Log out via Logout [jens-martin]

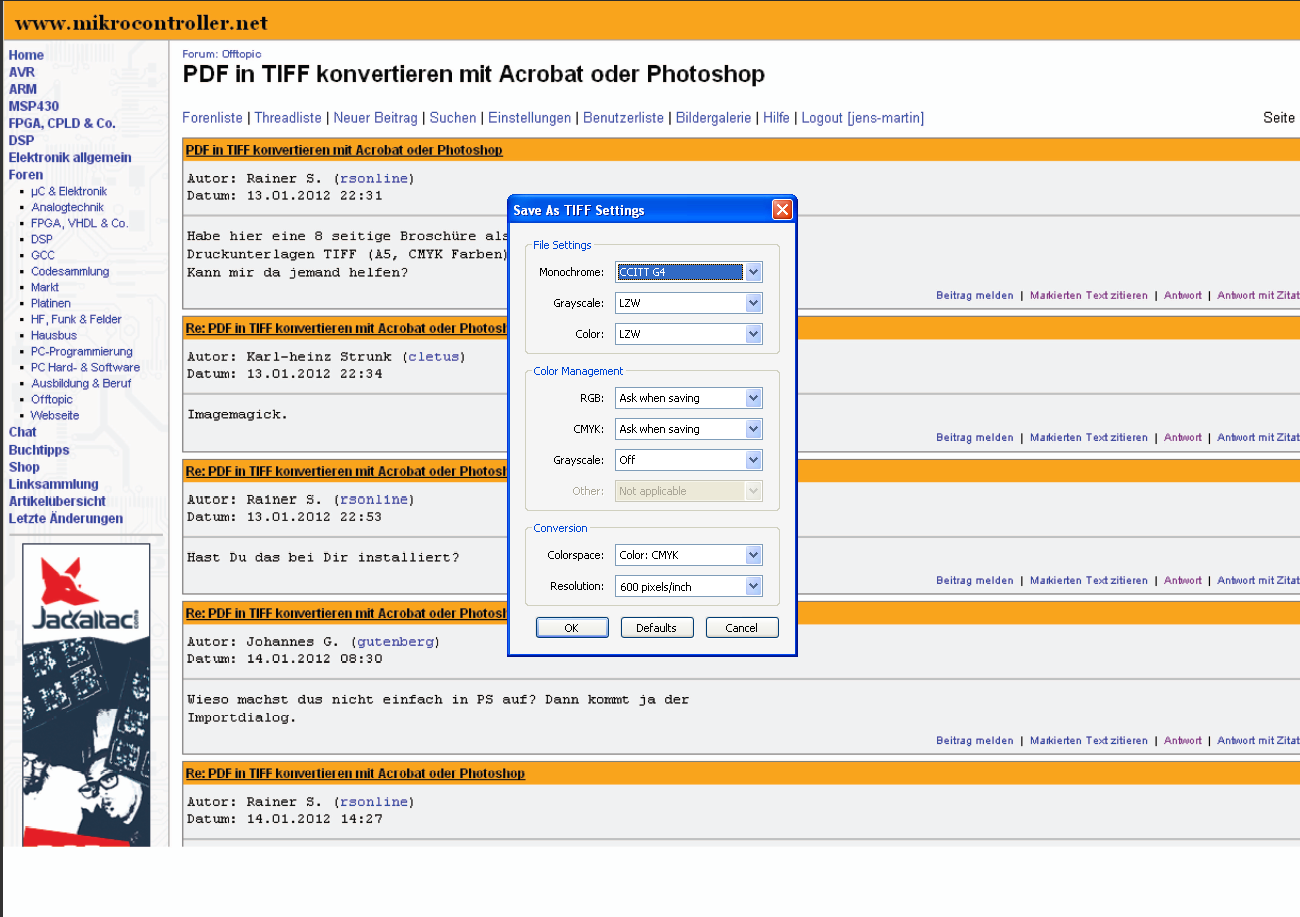pyautogui.click(x=863, y=118)
